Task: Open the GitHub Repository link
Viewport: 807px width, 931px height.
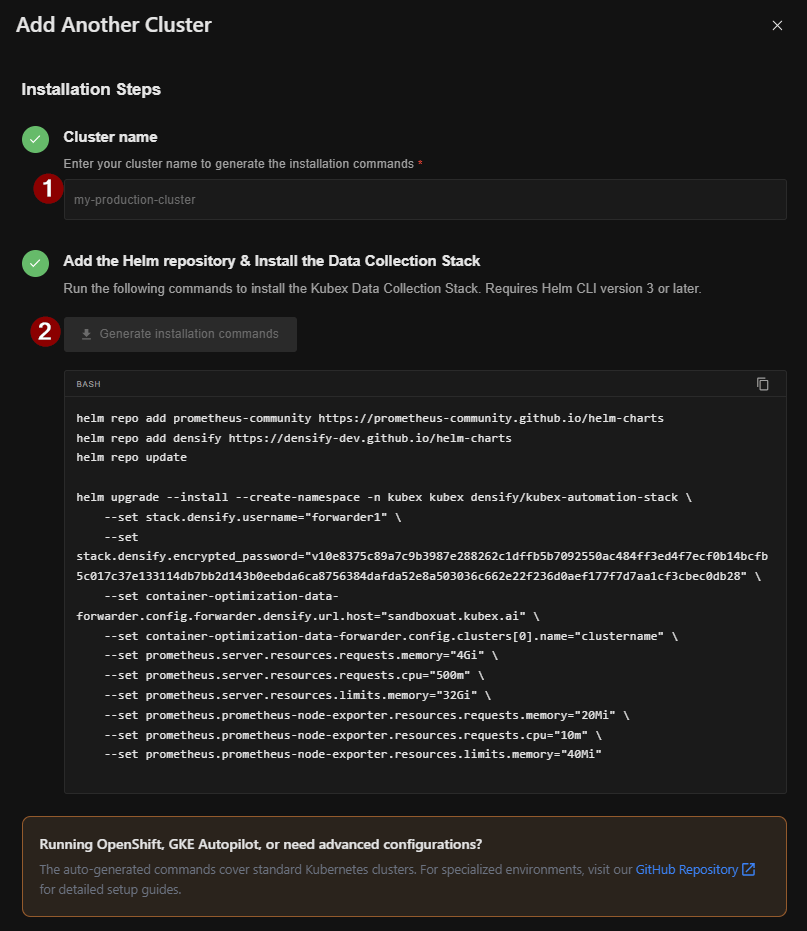Action: tap(686, 869)
